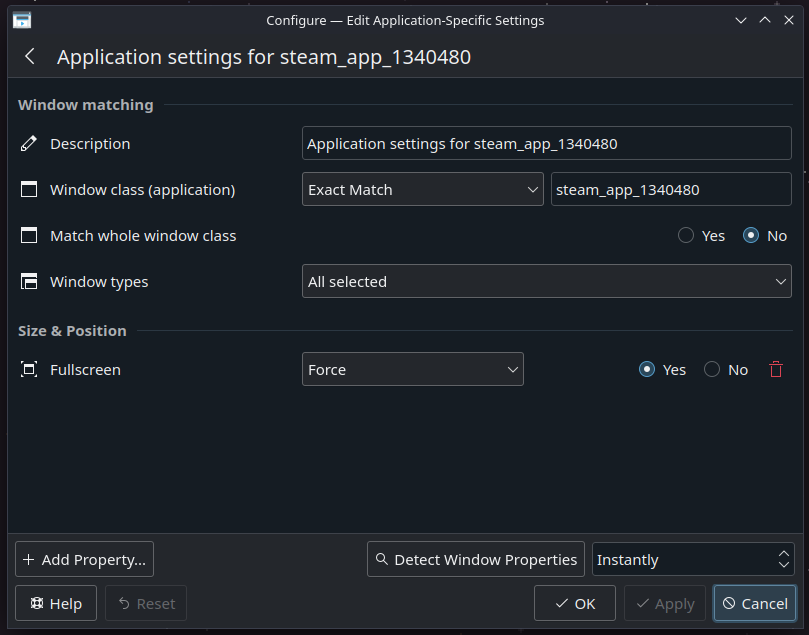Click the Add Property button

tap(84, 560)
